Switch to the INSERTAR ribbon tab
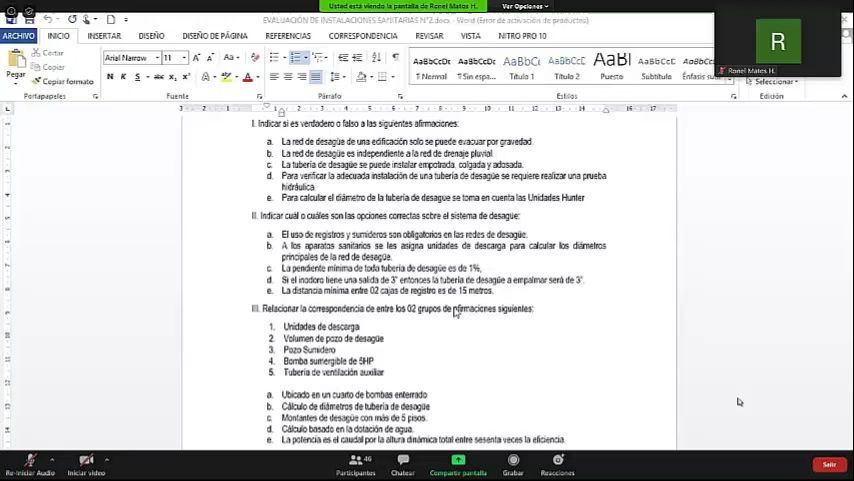Image resolution: width=854 pixels, height=481 pixels. point(104,35)
